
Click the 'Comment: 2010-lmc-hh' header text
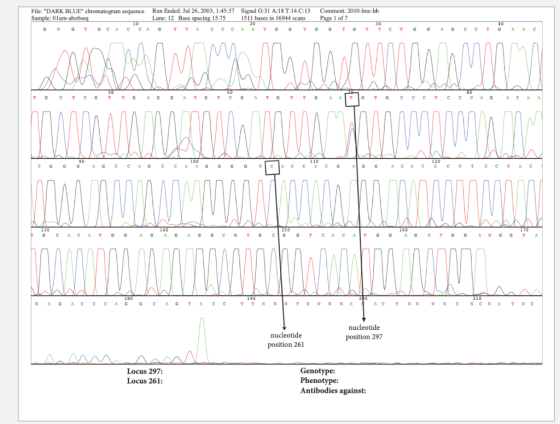pyautogui.click(x=349, y=11)
